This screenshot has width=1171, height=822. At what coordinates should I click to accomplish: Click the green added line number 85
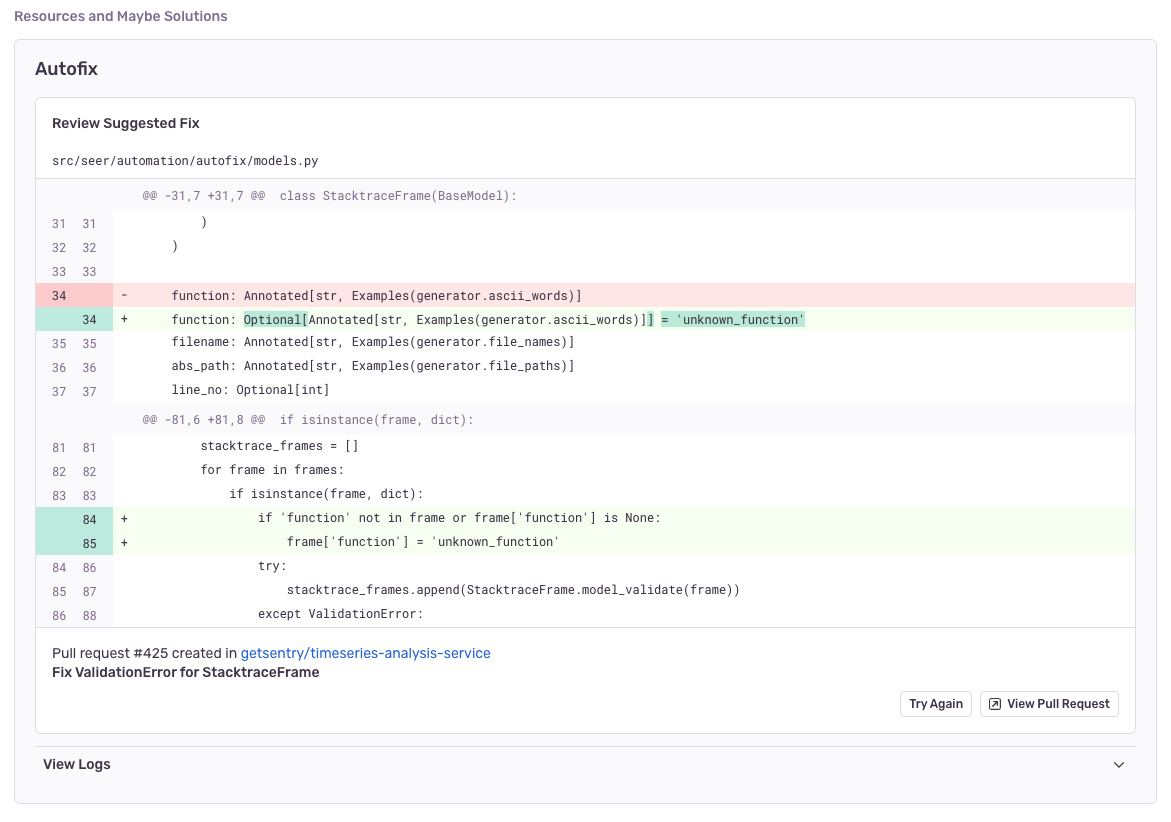point(90,543)
